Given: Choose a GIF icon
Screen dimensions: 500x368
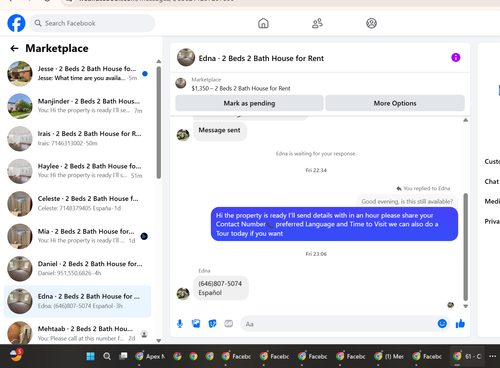Looking at the screenshot, I should point(229,323).
